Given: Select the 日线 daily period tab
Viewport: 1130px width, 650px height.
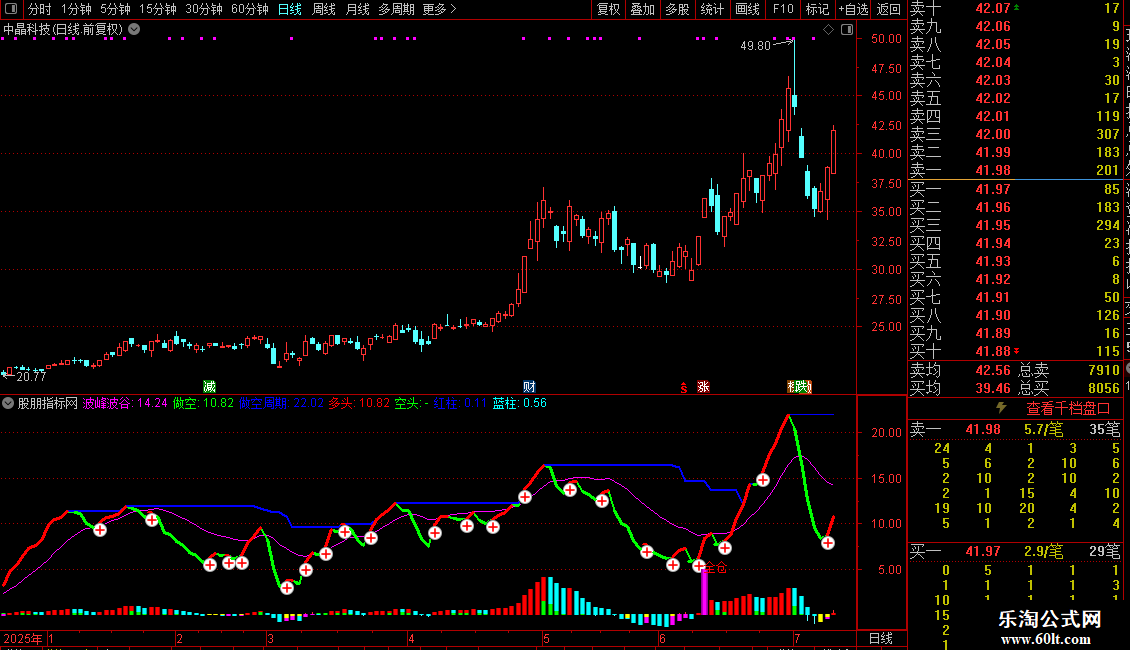Looking at the screenshot, I should click(x=290, y=9).
